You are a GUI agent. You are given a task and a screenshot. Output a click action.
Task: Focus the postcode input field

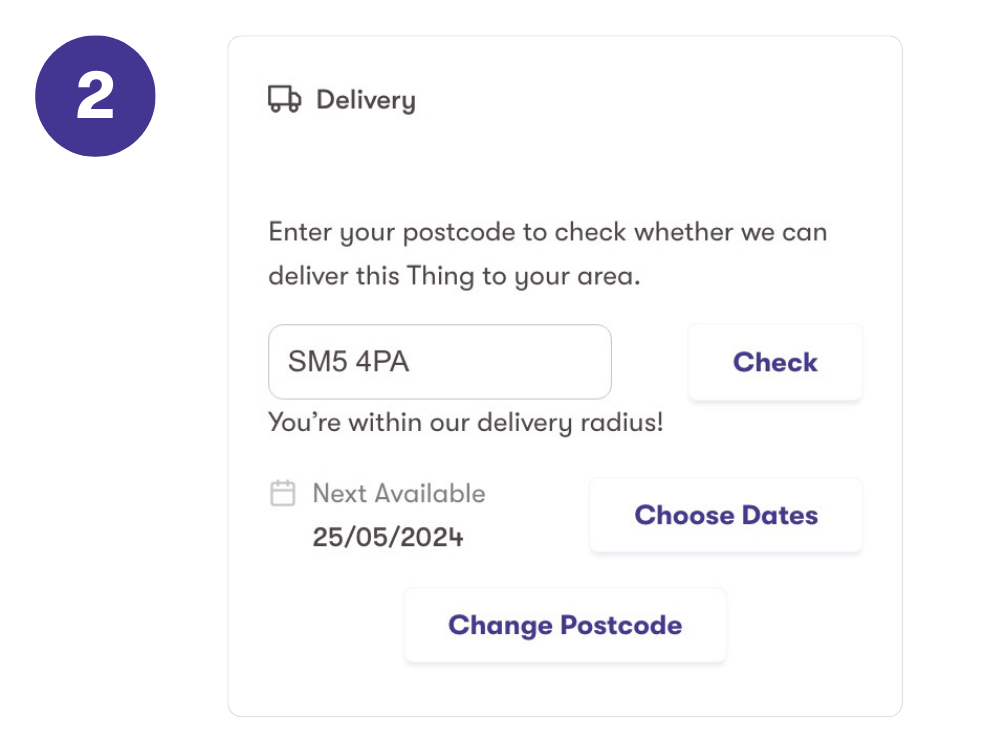440,362
